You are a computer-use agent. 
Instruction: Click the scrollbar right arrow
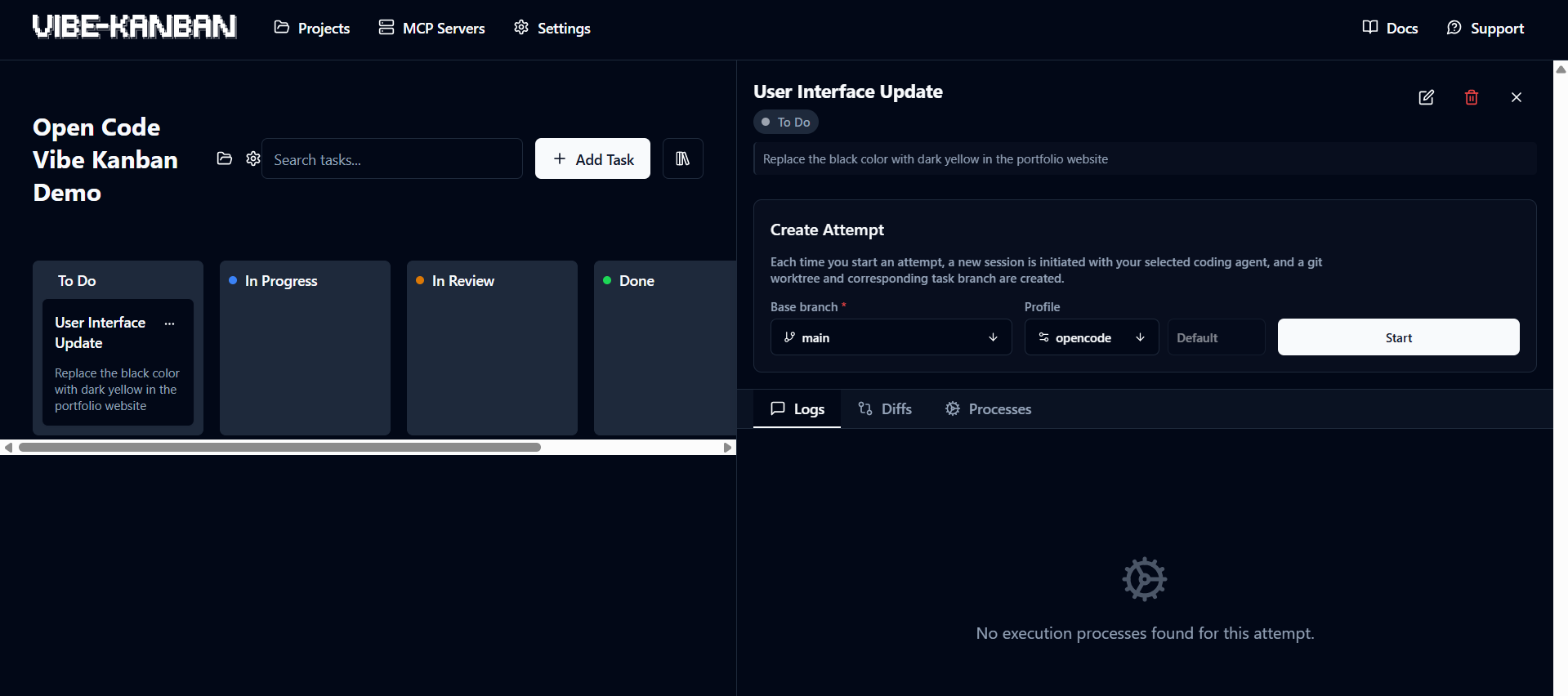point(728,448)
